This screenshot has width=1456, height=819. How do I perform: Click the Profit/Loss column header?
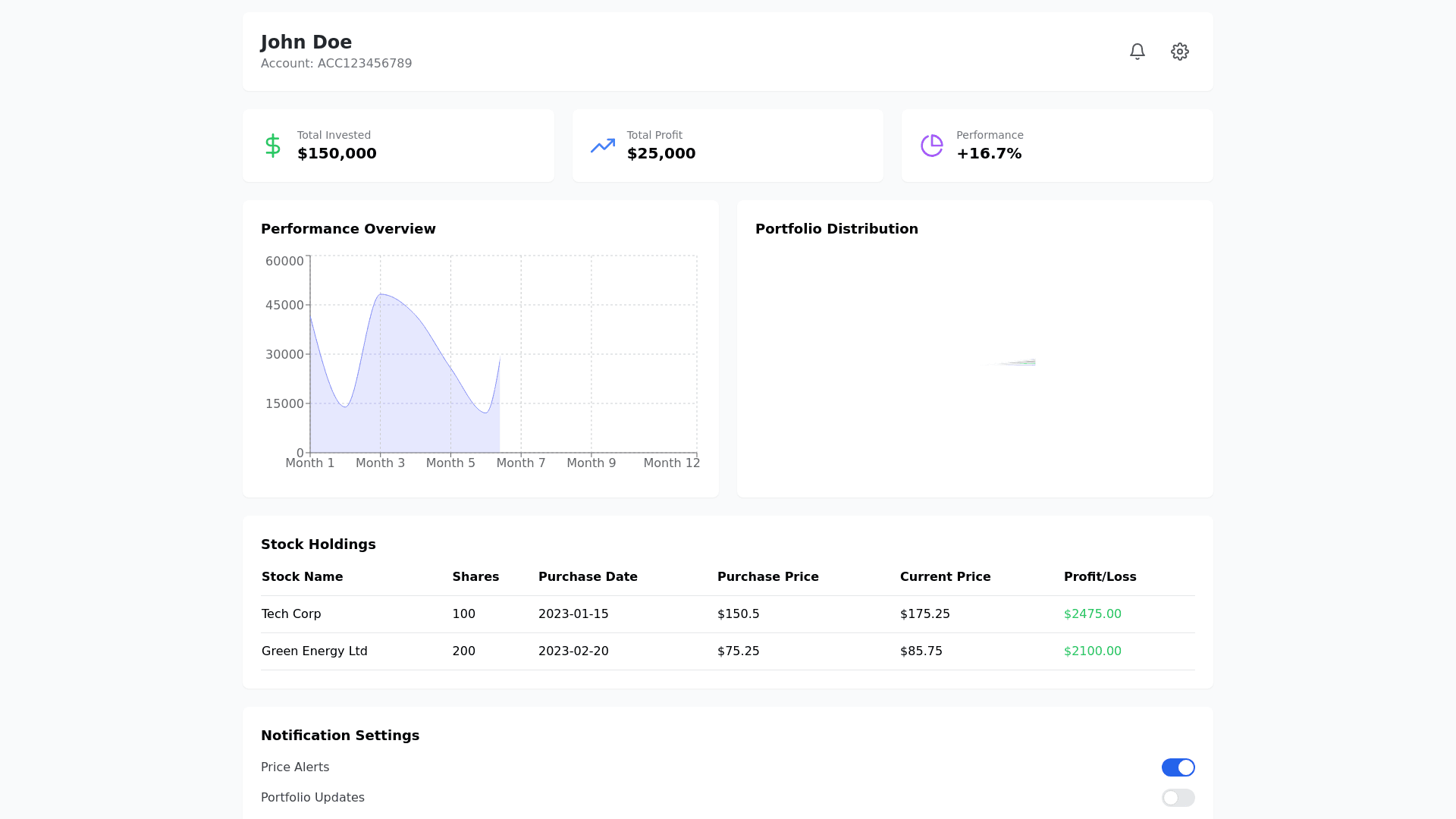[1100, 577]
